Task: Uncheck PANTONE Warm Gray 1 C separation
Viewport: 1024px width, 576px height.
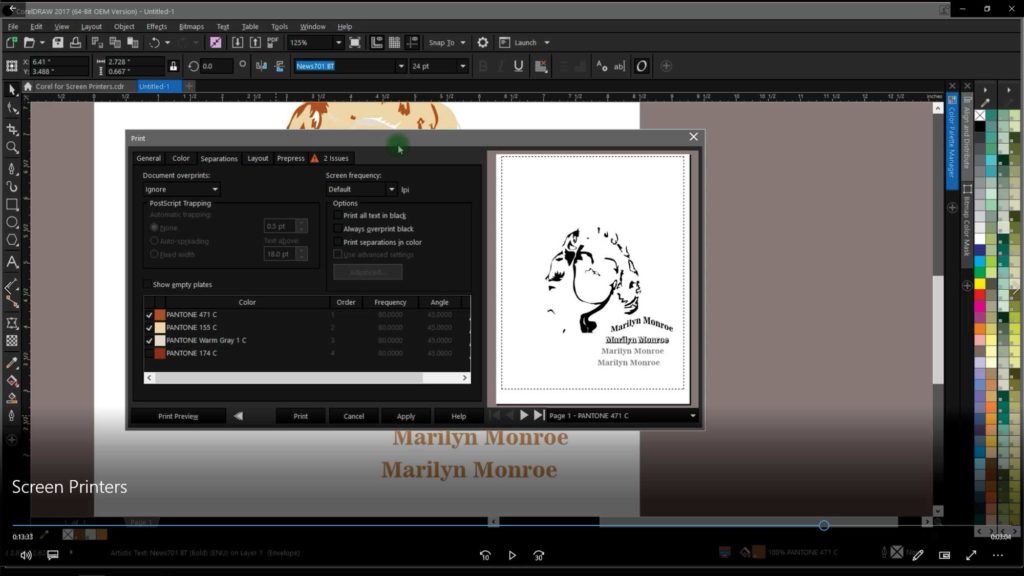Action: click(x=149, y=340)
